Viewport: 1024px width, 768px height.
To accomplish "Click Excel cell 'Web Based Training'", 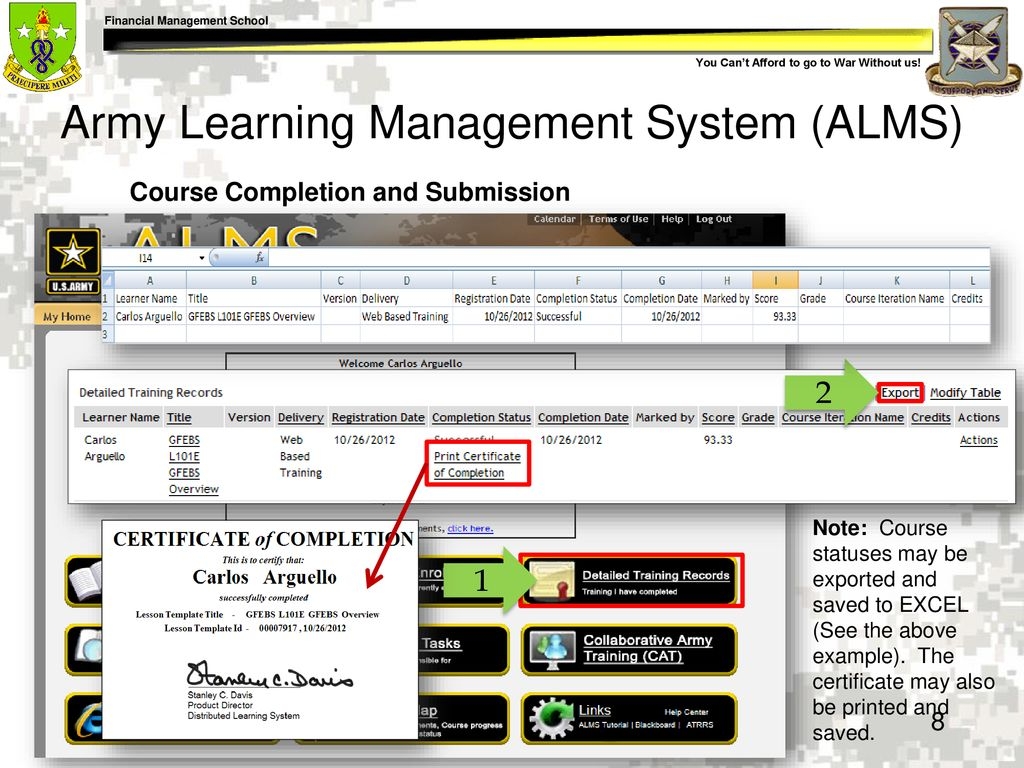I will pyautogui.click(x=406, y=316).
